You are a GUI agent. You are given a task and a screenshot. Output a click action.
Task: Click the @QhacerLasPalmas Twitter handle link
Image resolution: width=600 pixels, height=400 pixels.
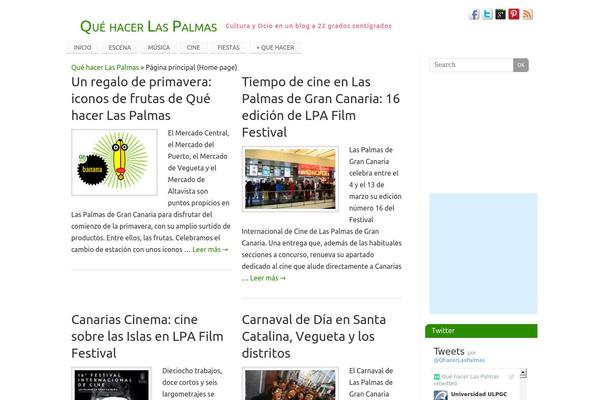pos(459,360)
